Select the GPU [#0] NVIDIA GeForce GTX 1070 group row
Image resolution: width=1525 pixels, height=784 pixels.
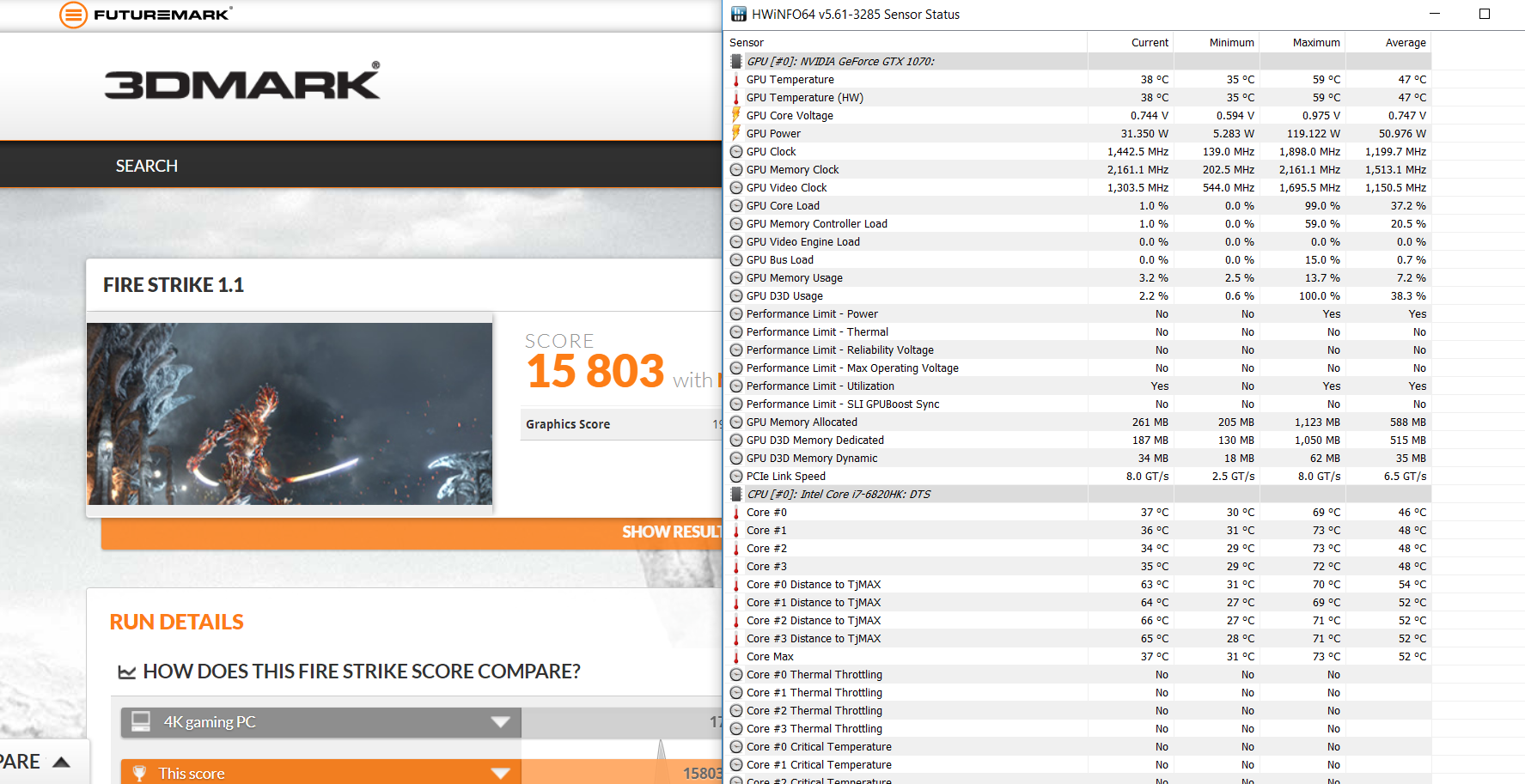tap(1079, 61)
